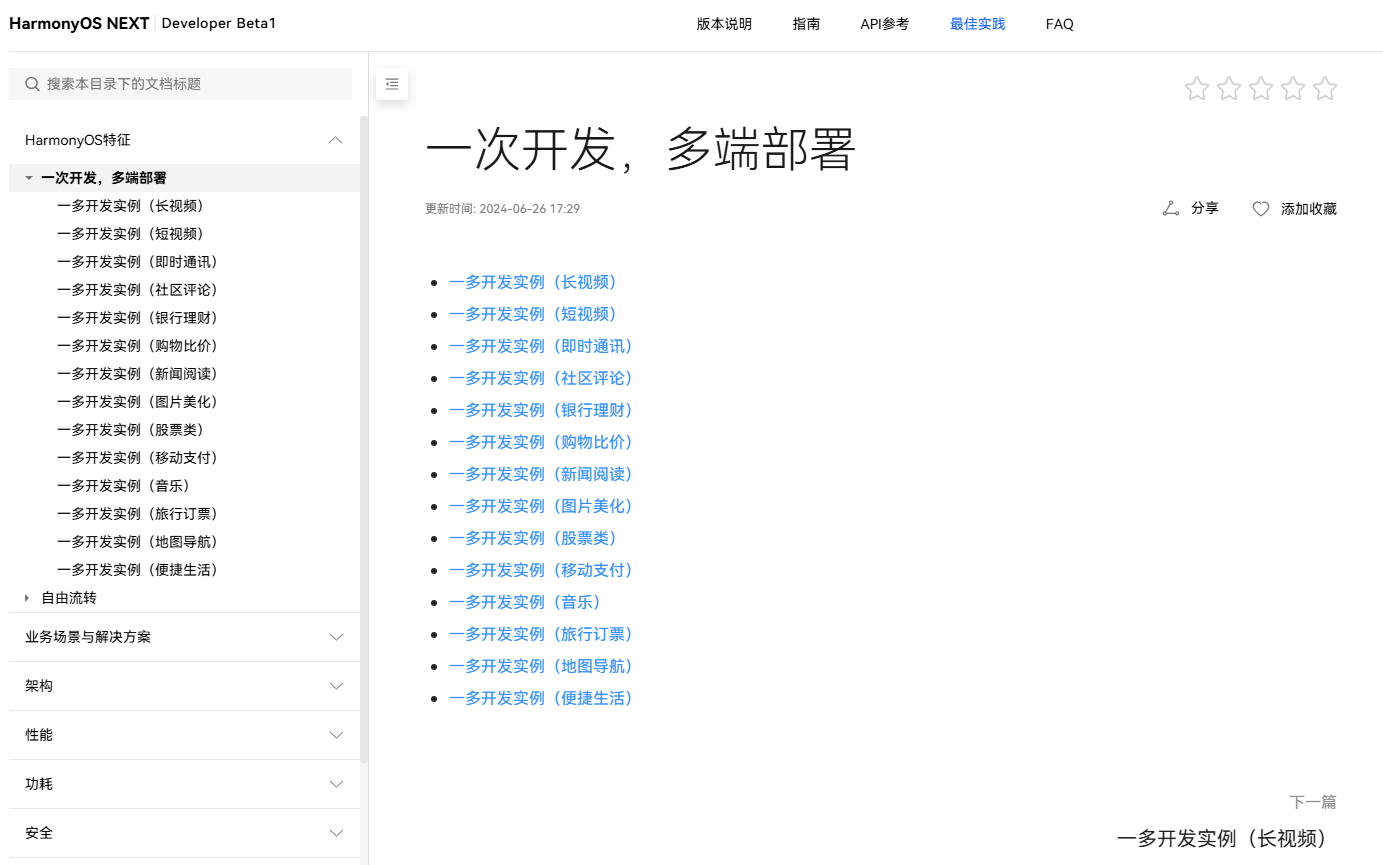Image resolution: width=1383 pixels, height=865 pixels.
Task: Collapse the HarmonyOS特征 section chevron
Action: pyautogui.click(x=336, y=140)
